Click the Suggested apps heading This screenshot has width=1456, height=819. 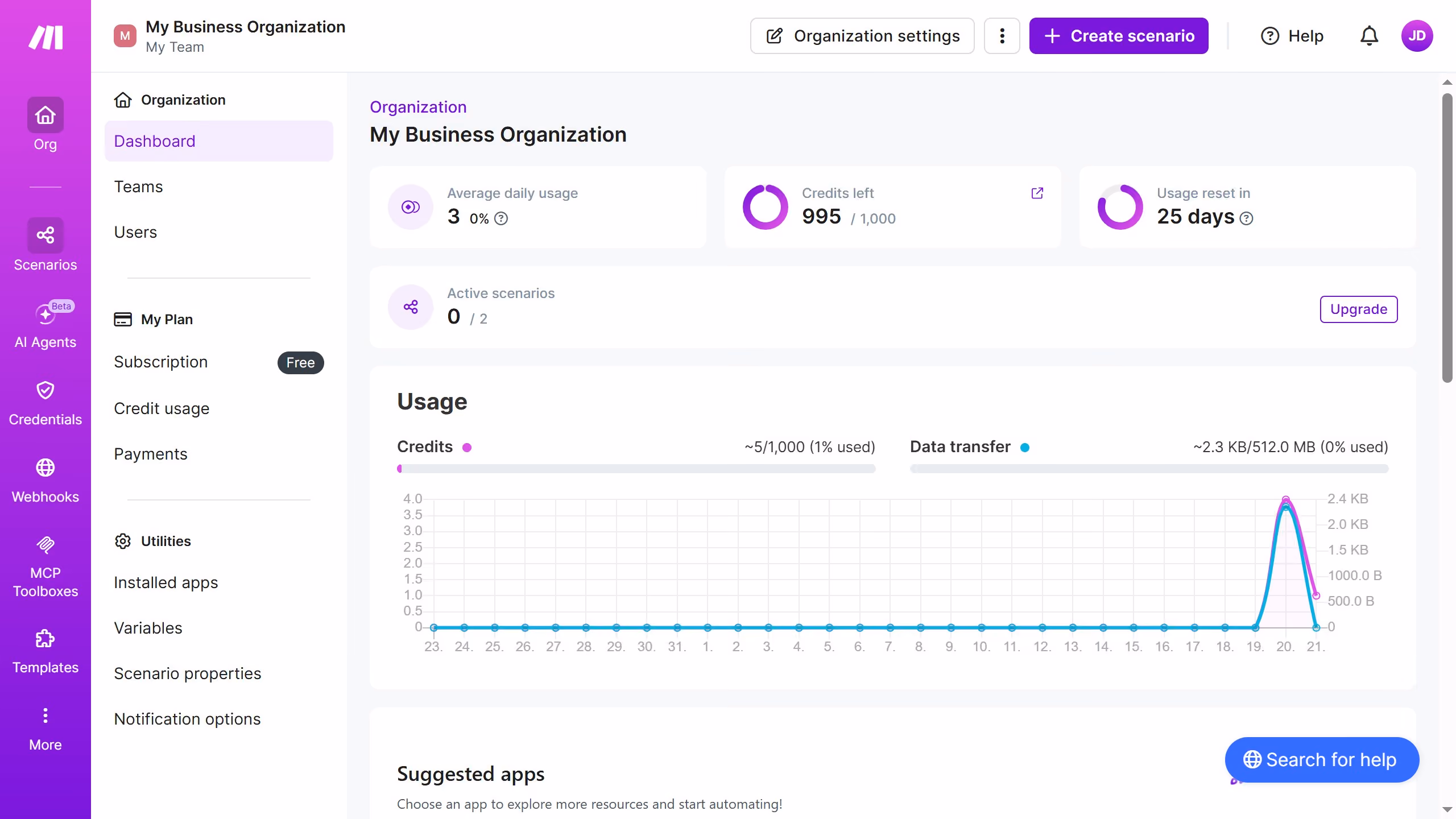click(x=471, y=774)
